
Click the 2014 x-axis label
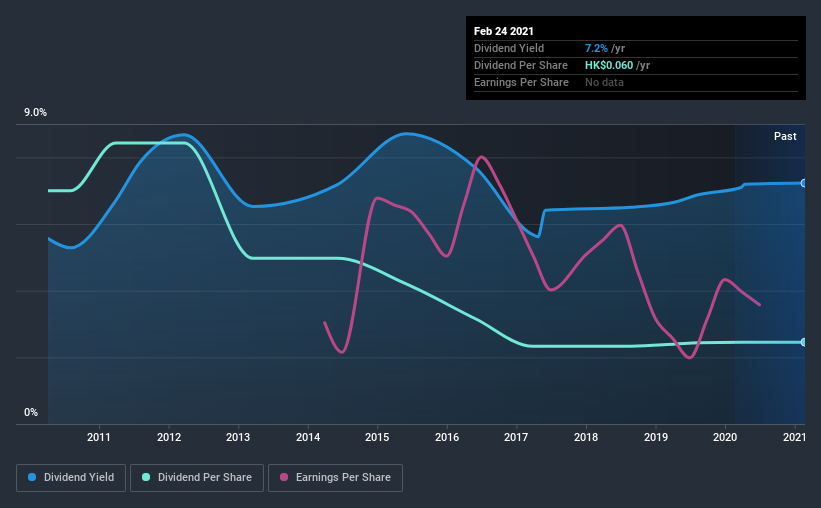(x=308, y=437)
